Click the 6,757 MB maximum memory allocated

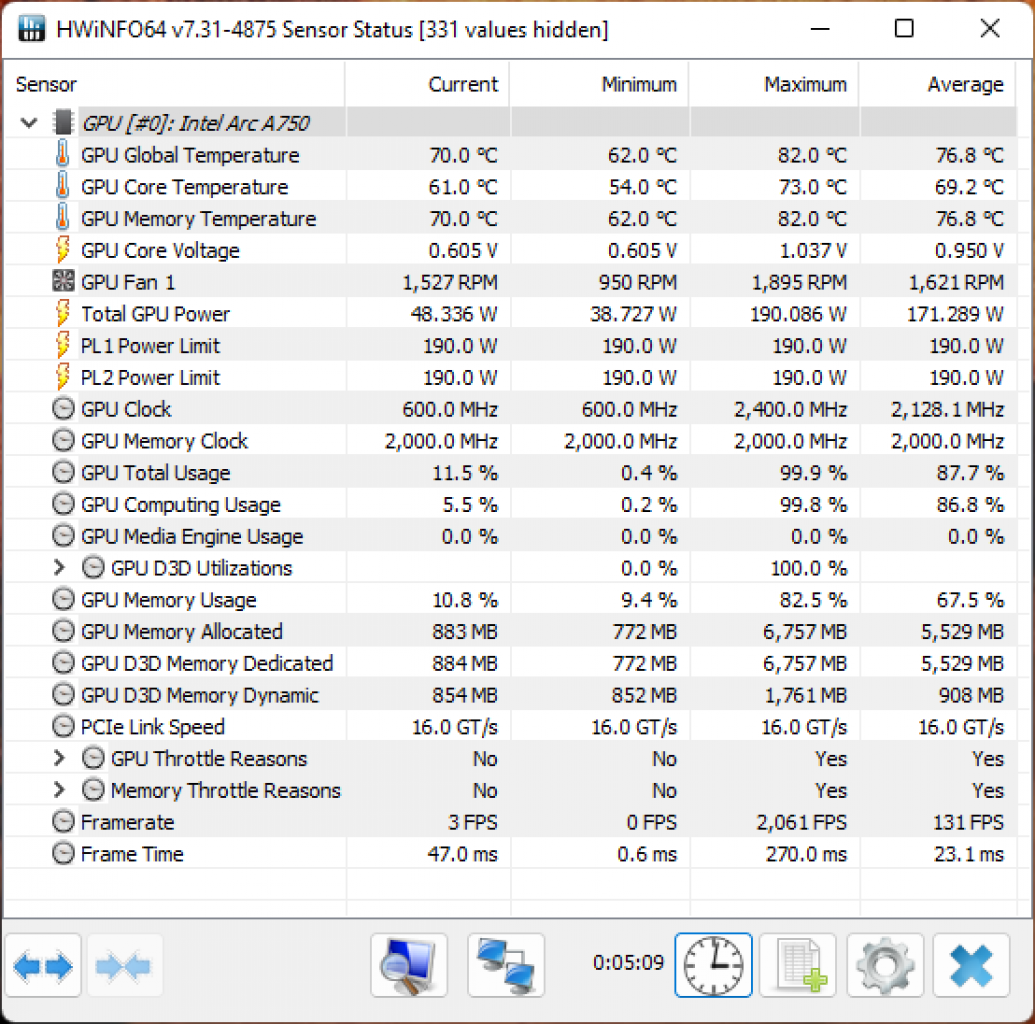coord(805,632)
